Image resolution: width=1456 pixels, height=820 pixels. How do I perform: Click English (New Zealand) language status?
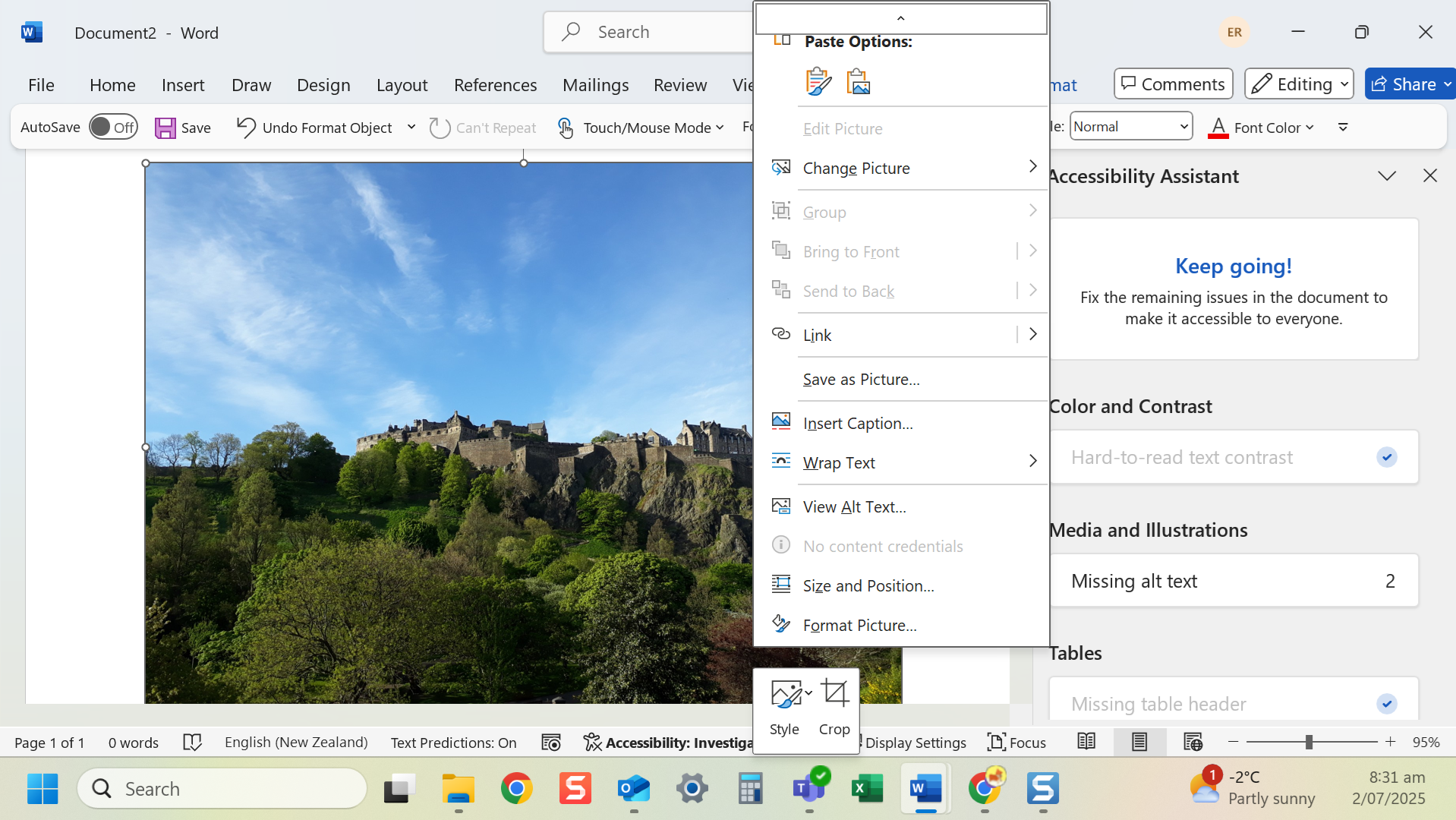pos(296,742)
